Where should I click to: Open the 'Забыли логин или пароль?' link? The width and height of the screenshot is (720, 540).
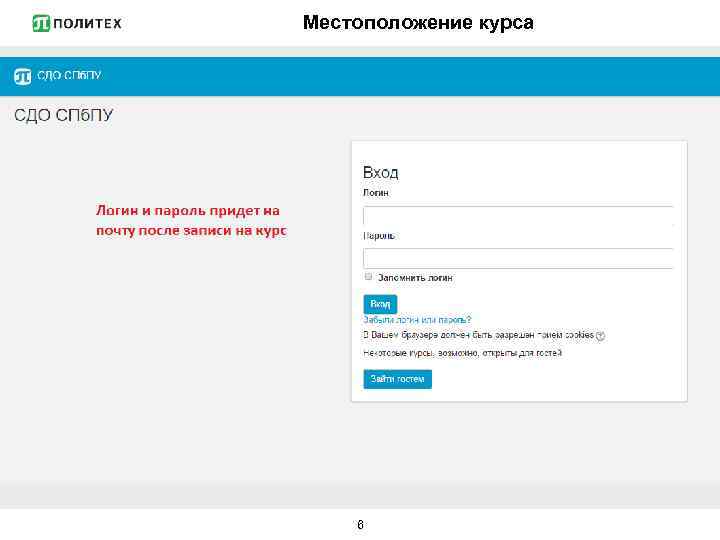417,320
